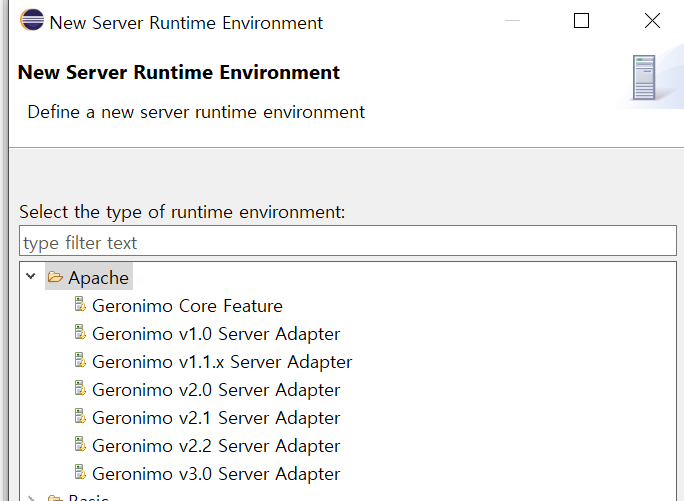Maximize the New Server Runtime Environment dialog
The height and width of the screenshot is (501, 684).
point(581,21)
